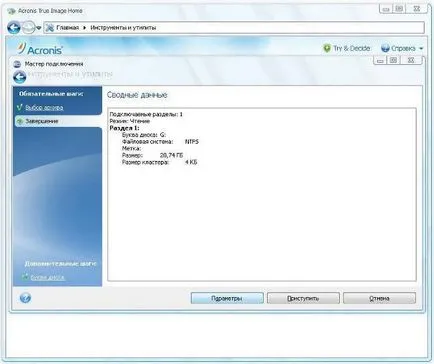Screen dimensions: 434x364
Task: Click the Файловая система NTFS line
Action: (160, 142)
